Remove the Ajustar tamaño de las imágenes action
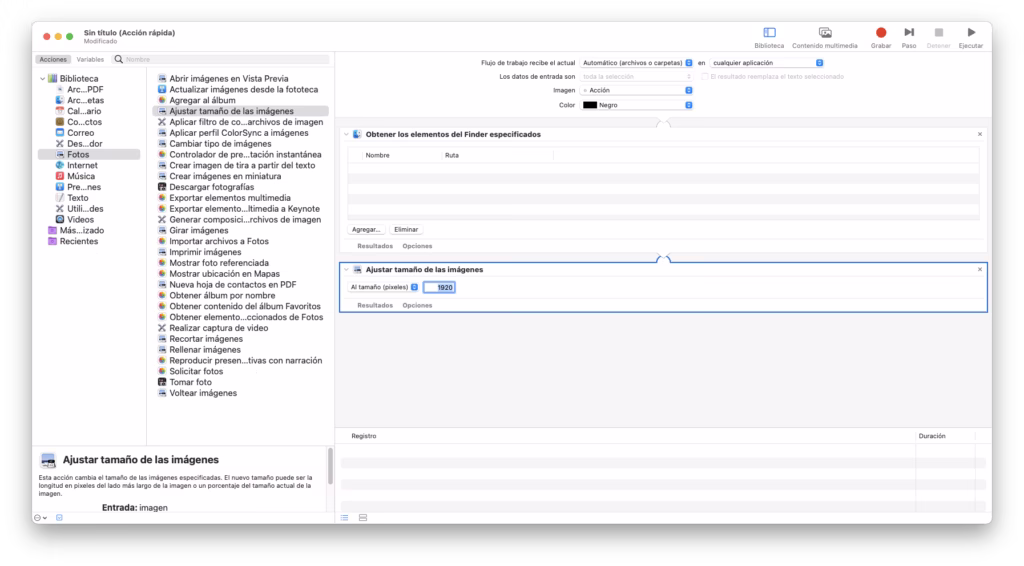The height and width of the screenshot is (566, 1024). [x=979, y=270]
